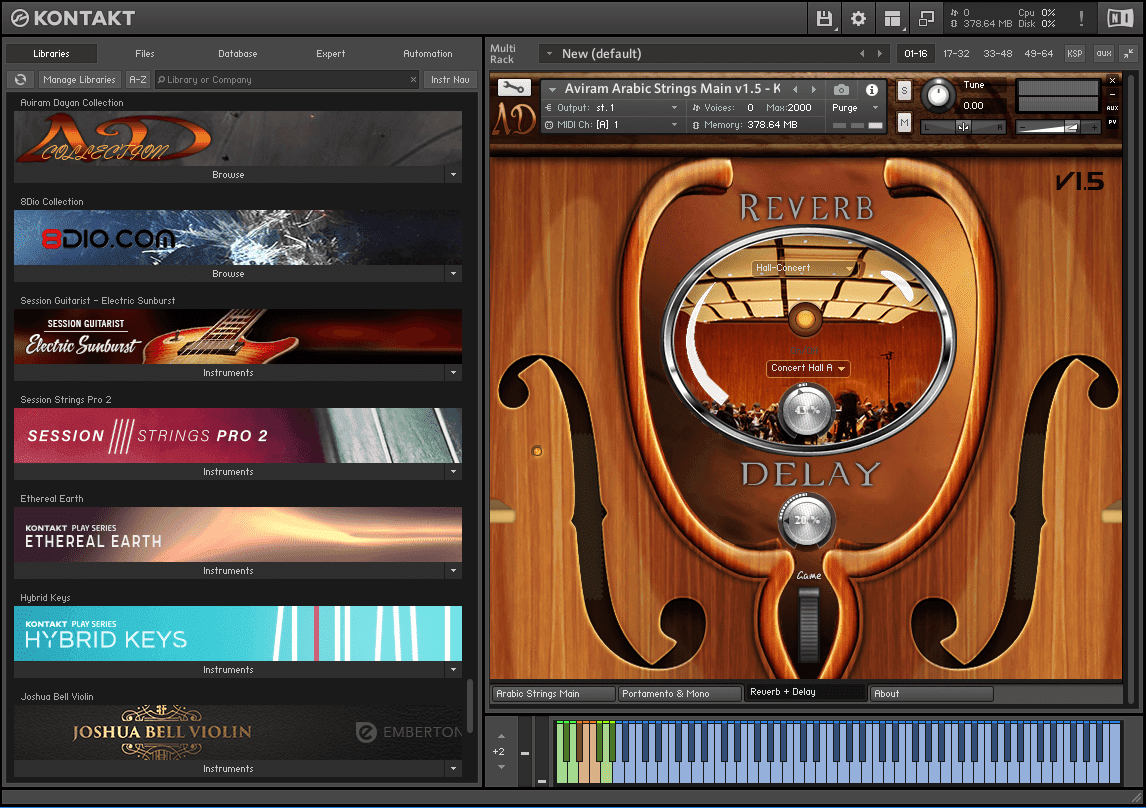The image size is (1146, 808).
Task: Toggle the reverb orange power button
Action: click(x=805, y=319)
